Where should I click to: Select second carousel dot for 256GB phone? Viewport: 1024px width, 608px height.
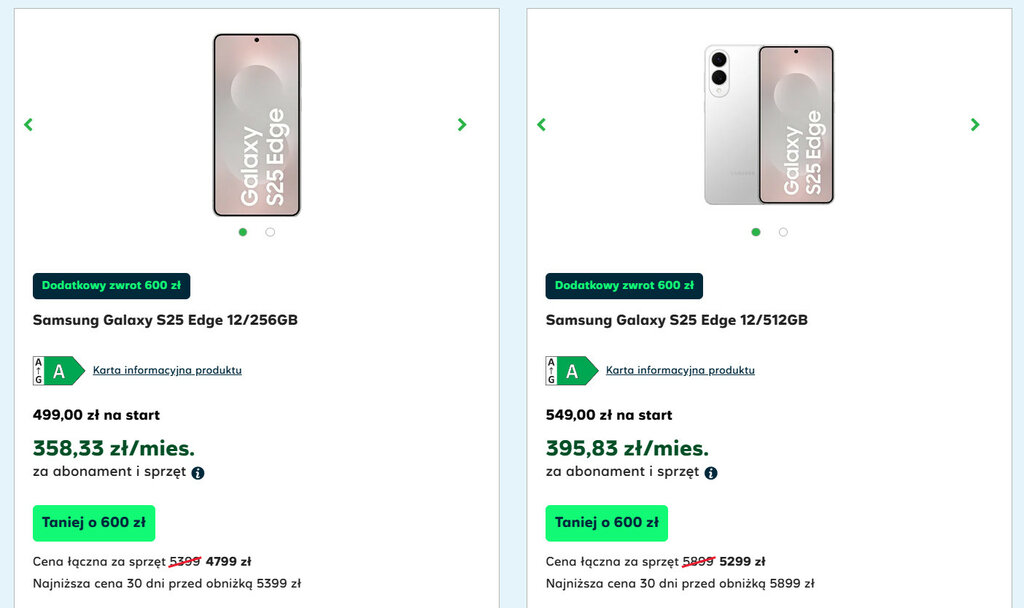[270, 232]
